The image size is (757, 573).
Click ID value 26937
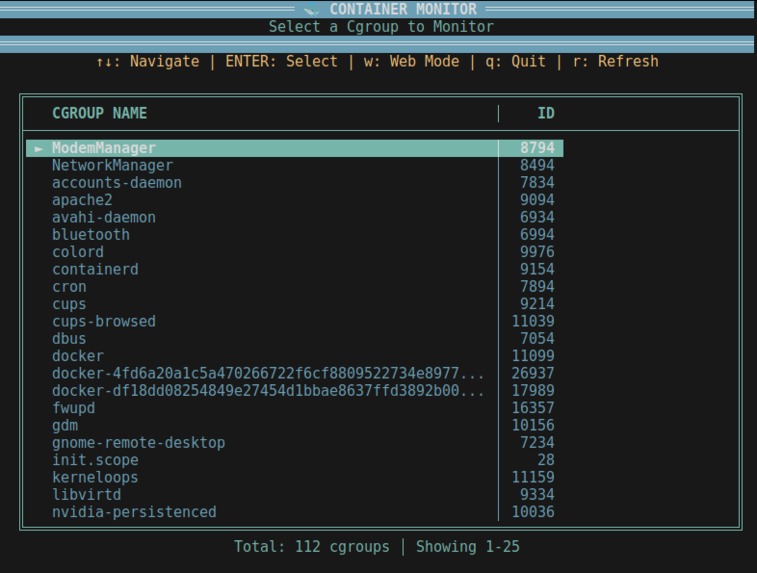(x=533, y=374)
